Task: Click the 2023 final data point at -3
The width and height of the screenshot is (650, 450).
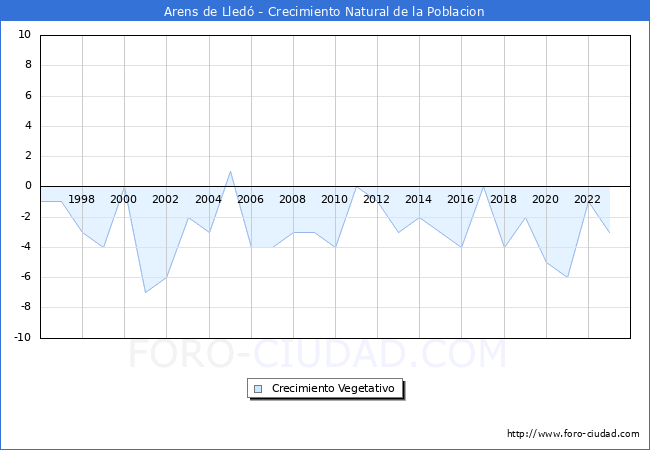Action: click(x=609, y=232)
